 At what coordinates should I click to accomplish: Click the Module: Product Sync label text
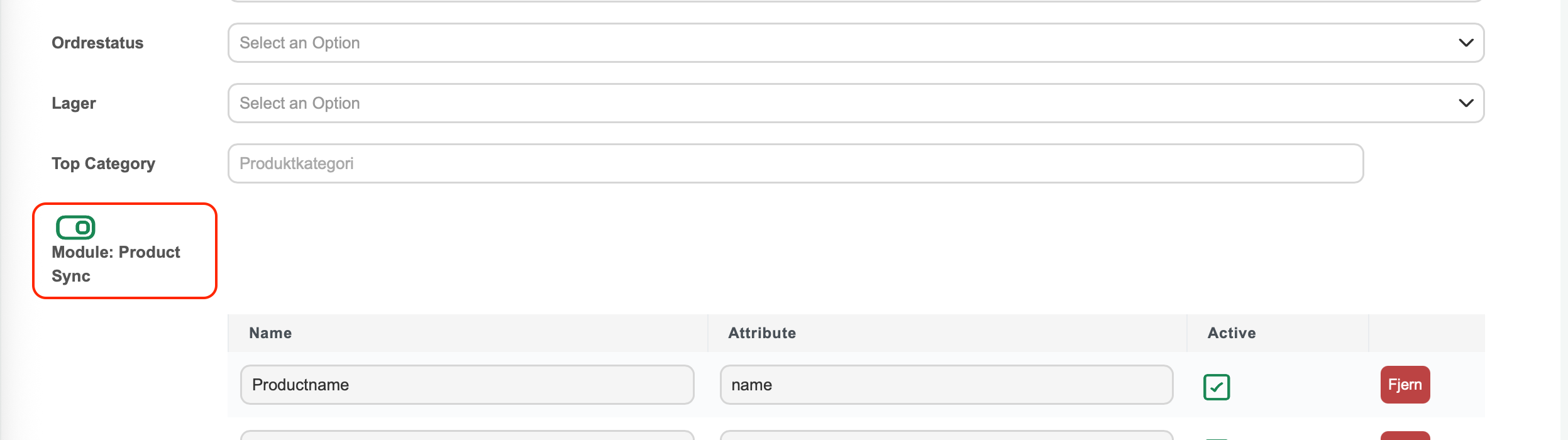(x=116, y=264)
